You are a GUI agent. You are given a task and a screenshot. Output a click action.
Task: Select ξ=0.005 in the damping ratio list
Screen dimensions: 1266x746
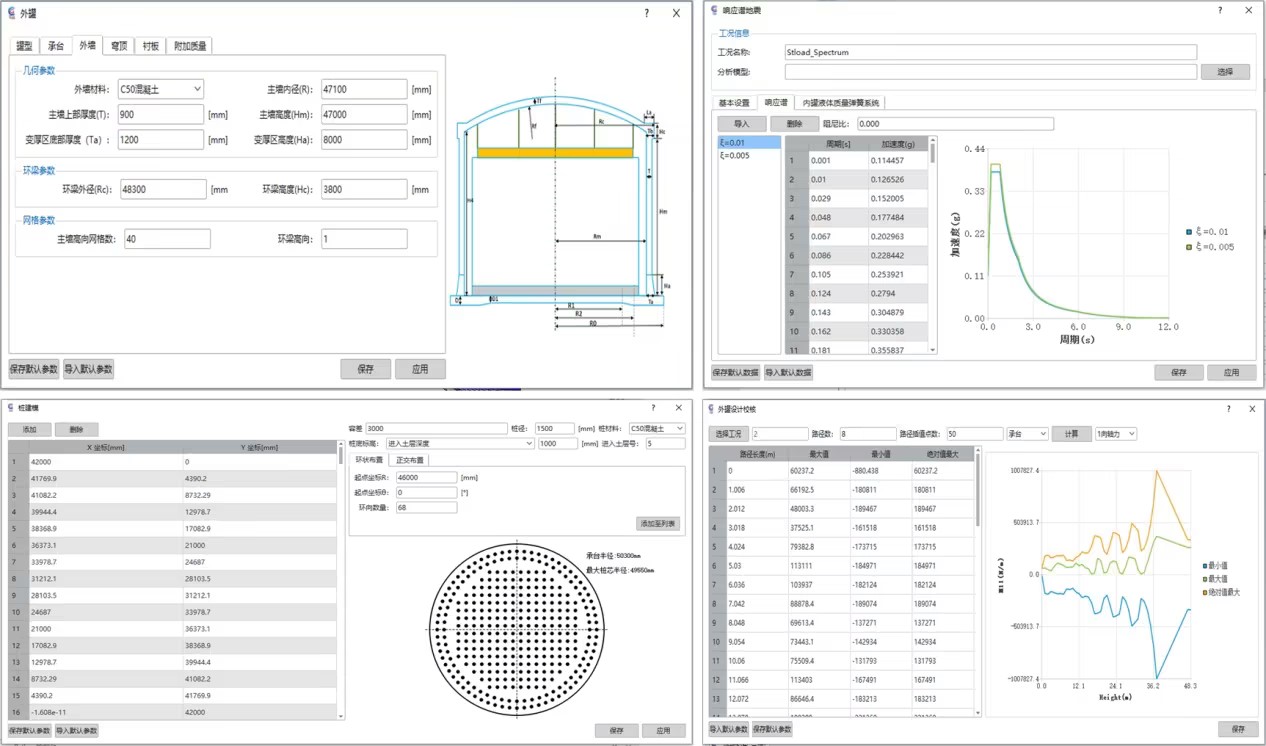tap(736, 155)
